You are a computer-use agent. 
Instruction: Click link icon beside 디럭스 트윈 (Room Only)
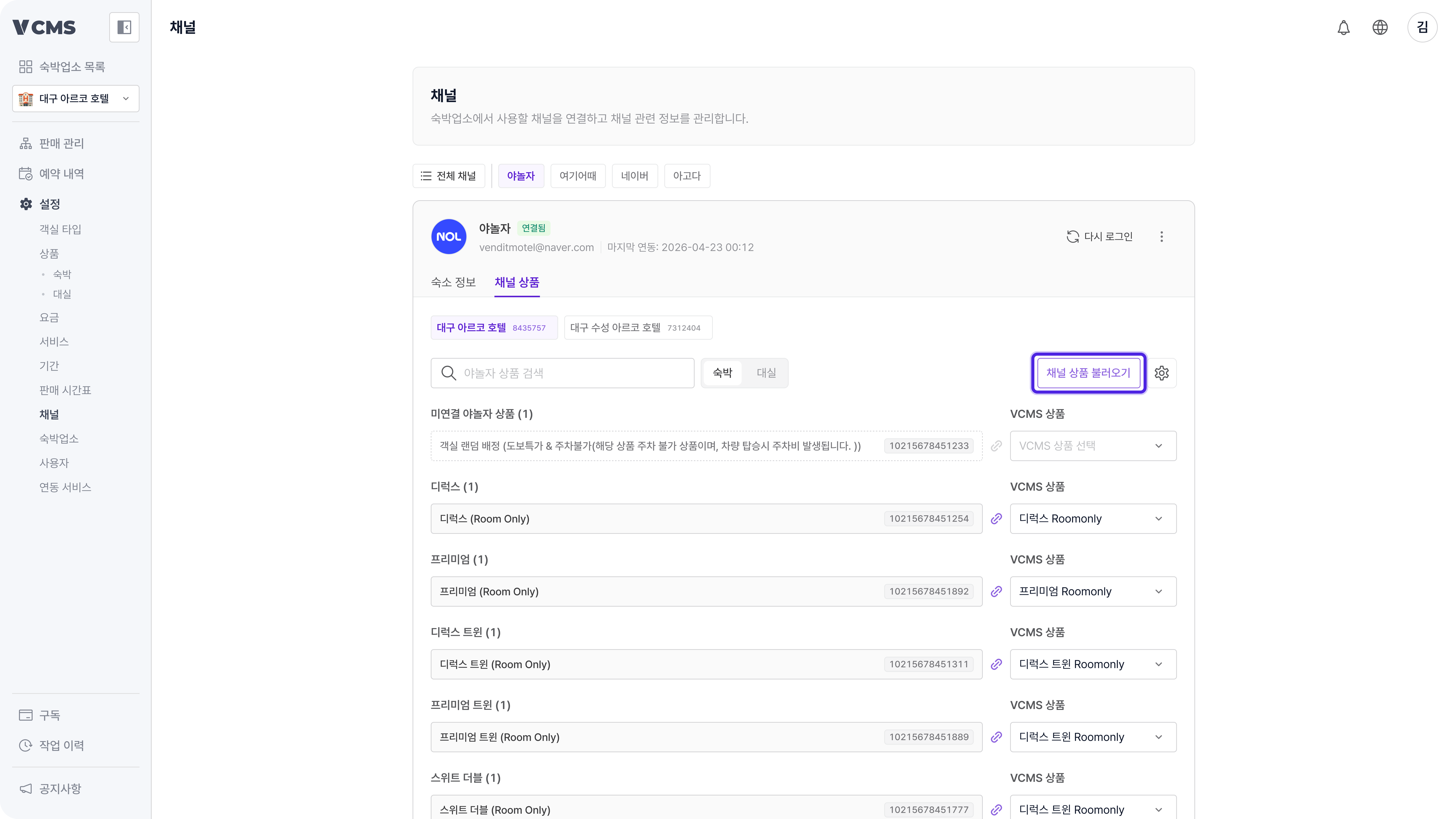pyautogui.click(x=996, y=664)
